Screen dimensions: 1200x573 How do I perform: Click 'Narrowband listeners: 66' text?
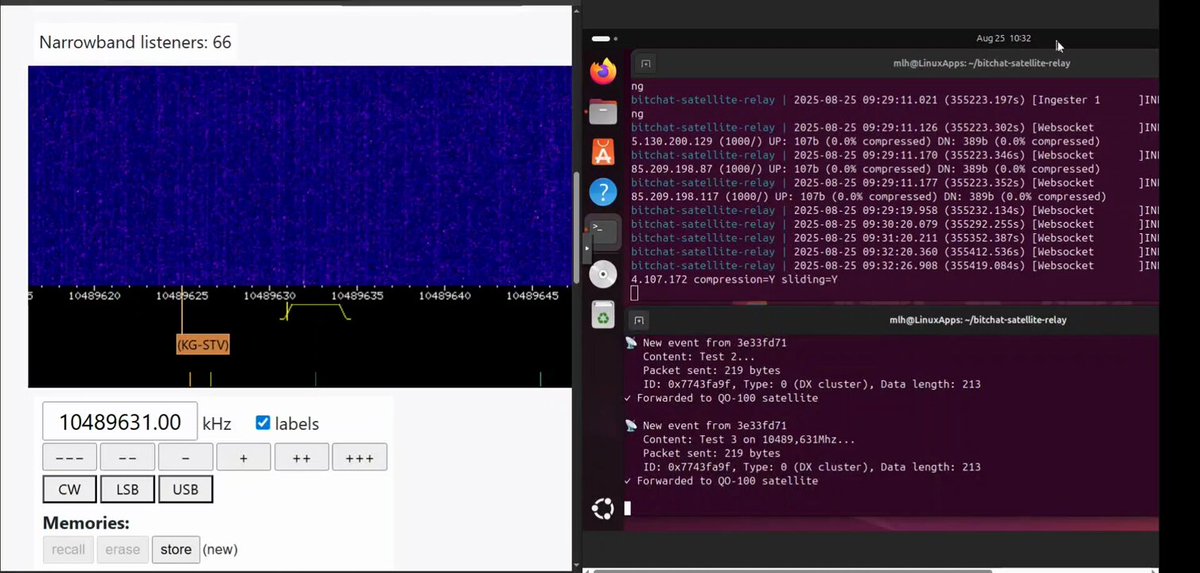135,42
